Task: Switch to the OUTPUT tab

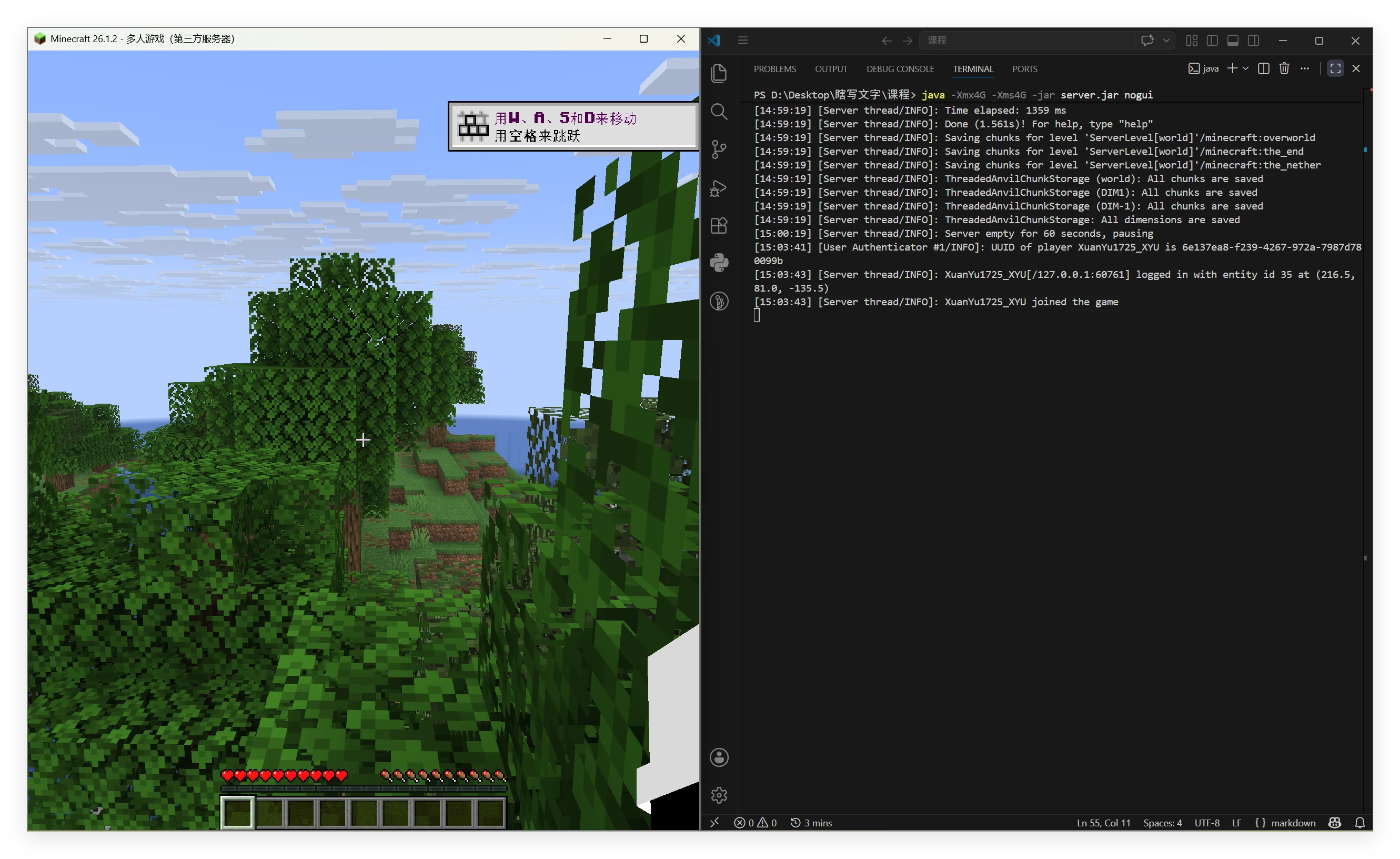Action: (x=831, y=69)
